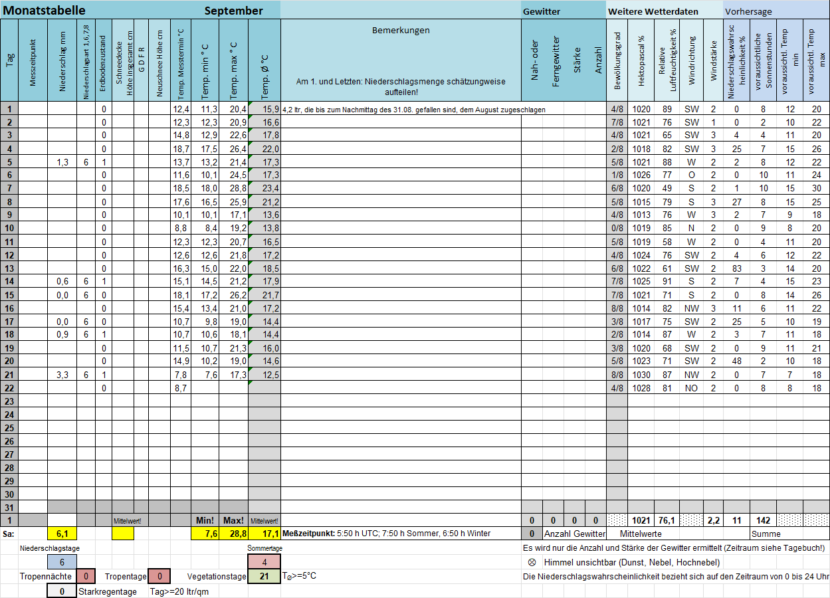Click the Vegetationstage cell showing 21
Image resolution: width=830 pixels, height=598 pixels.
[264, 576]
